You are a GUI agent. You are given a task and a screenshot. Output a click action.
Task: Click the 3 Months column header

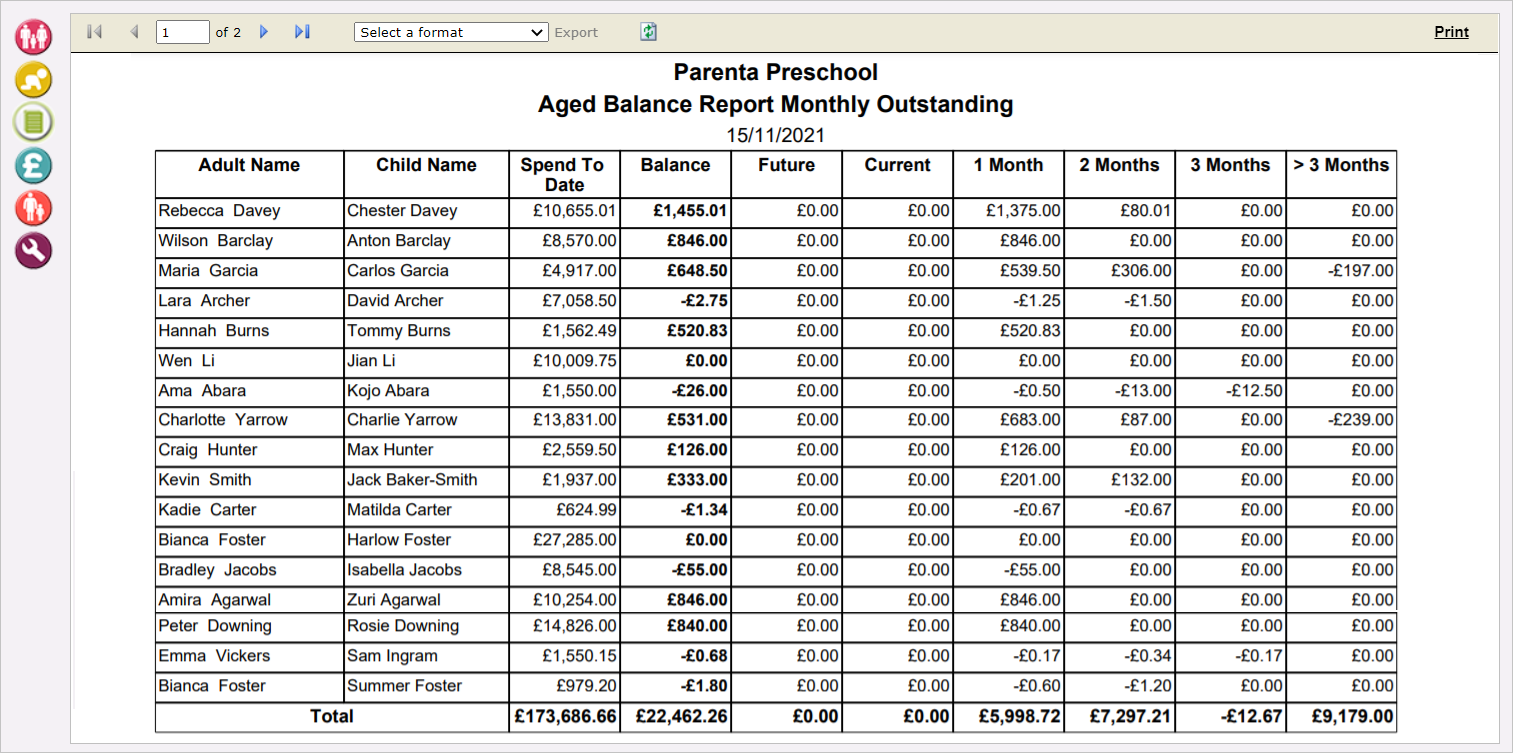tap(1230, 165)
